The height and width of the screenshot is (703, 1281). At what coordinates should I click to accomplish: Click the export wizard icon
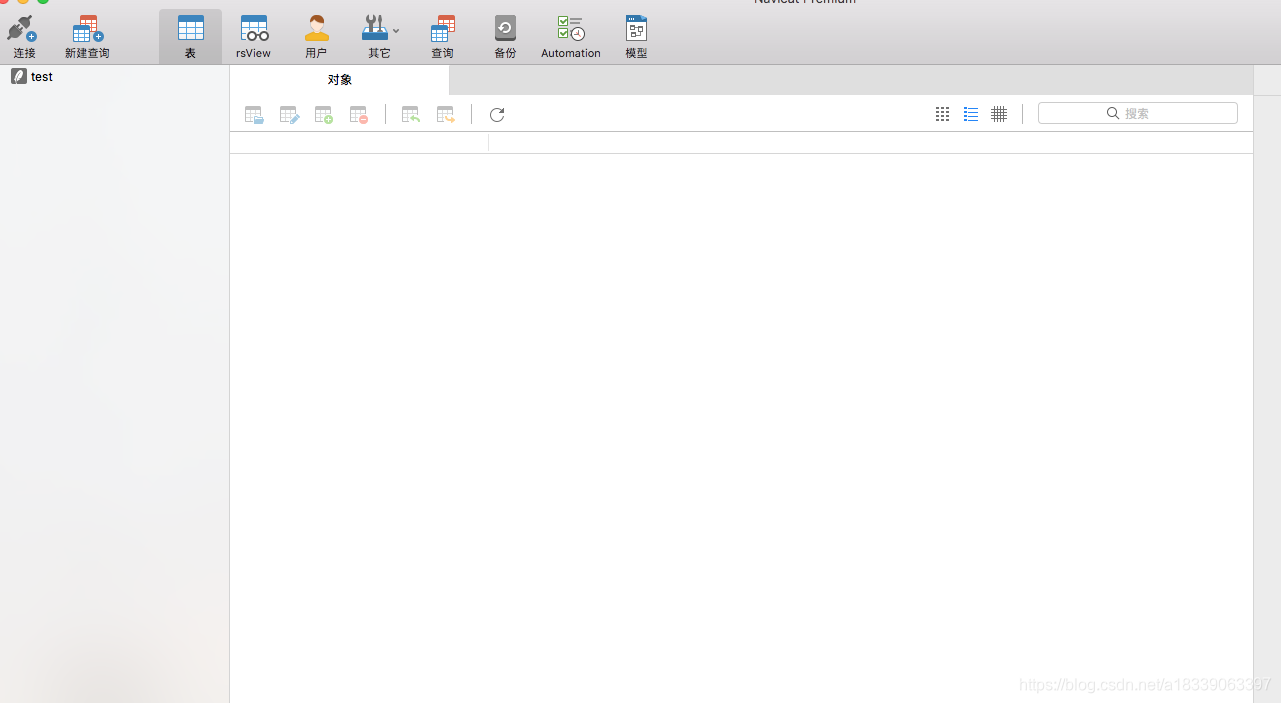(446, 115)
